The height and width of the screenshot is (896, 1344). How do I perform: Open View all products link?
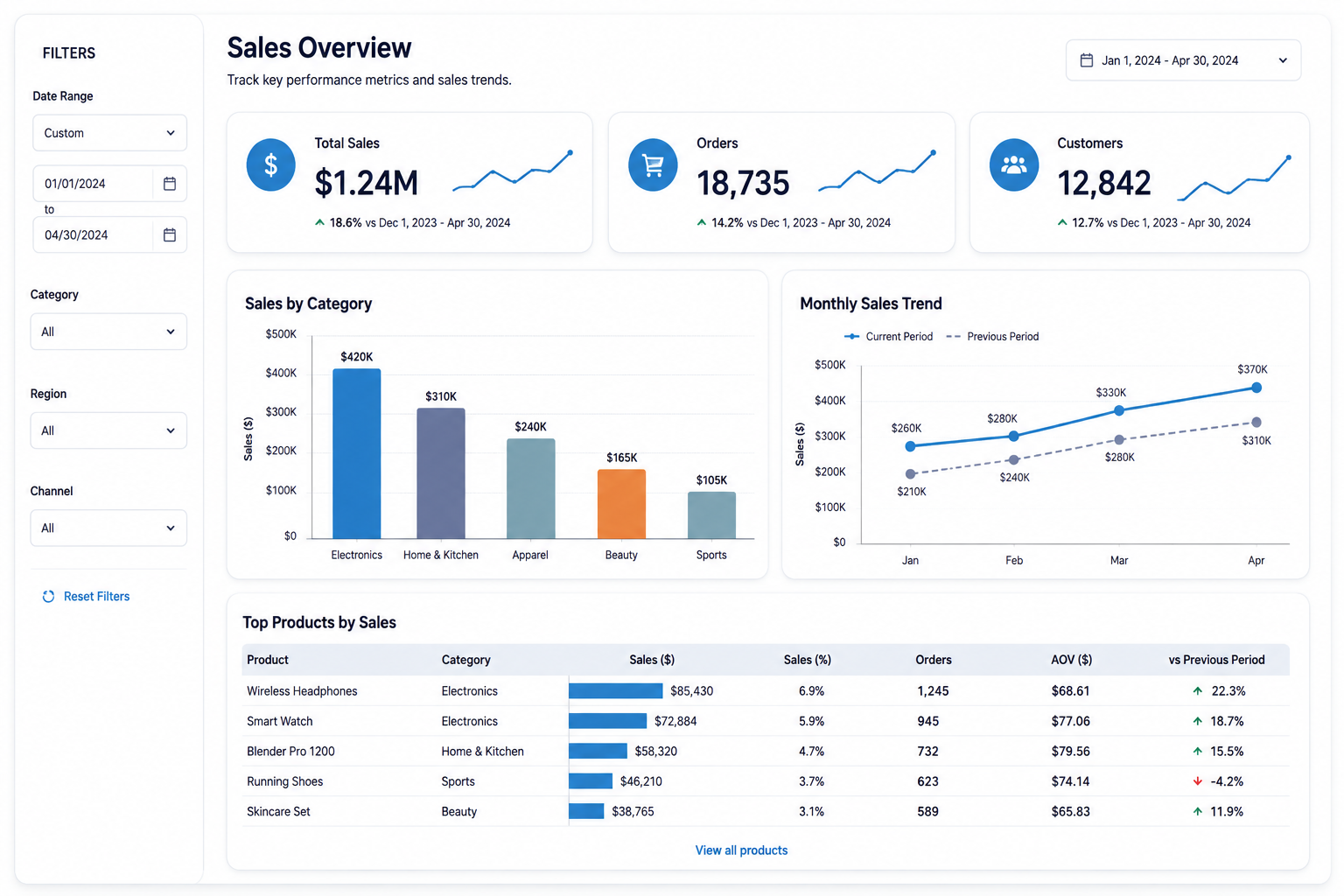[741, 850]
